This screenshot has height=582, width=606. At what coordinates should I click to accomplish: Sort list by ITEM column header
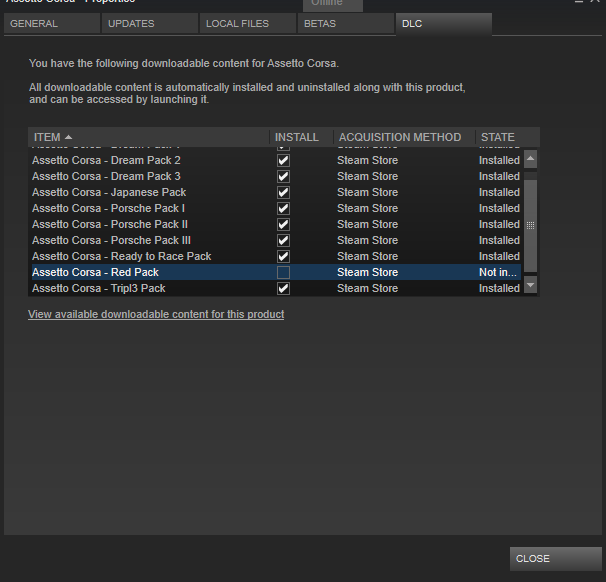tap(149, 137)
